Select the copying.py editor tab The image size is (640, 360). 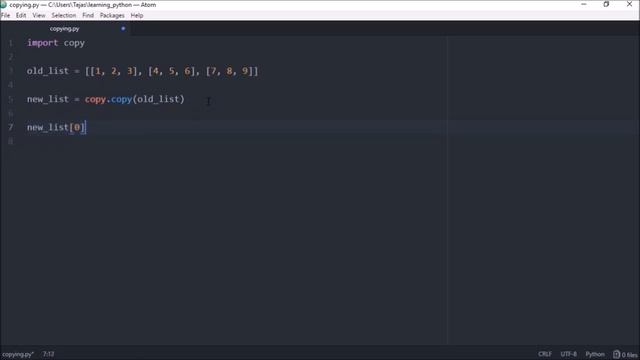pyautogui.click(x=64, y=29)
